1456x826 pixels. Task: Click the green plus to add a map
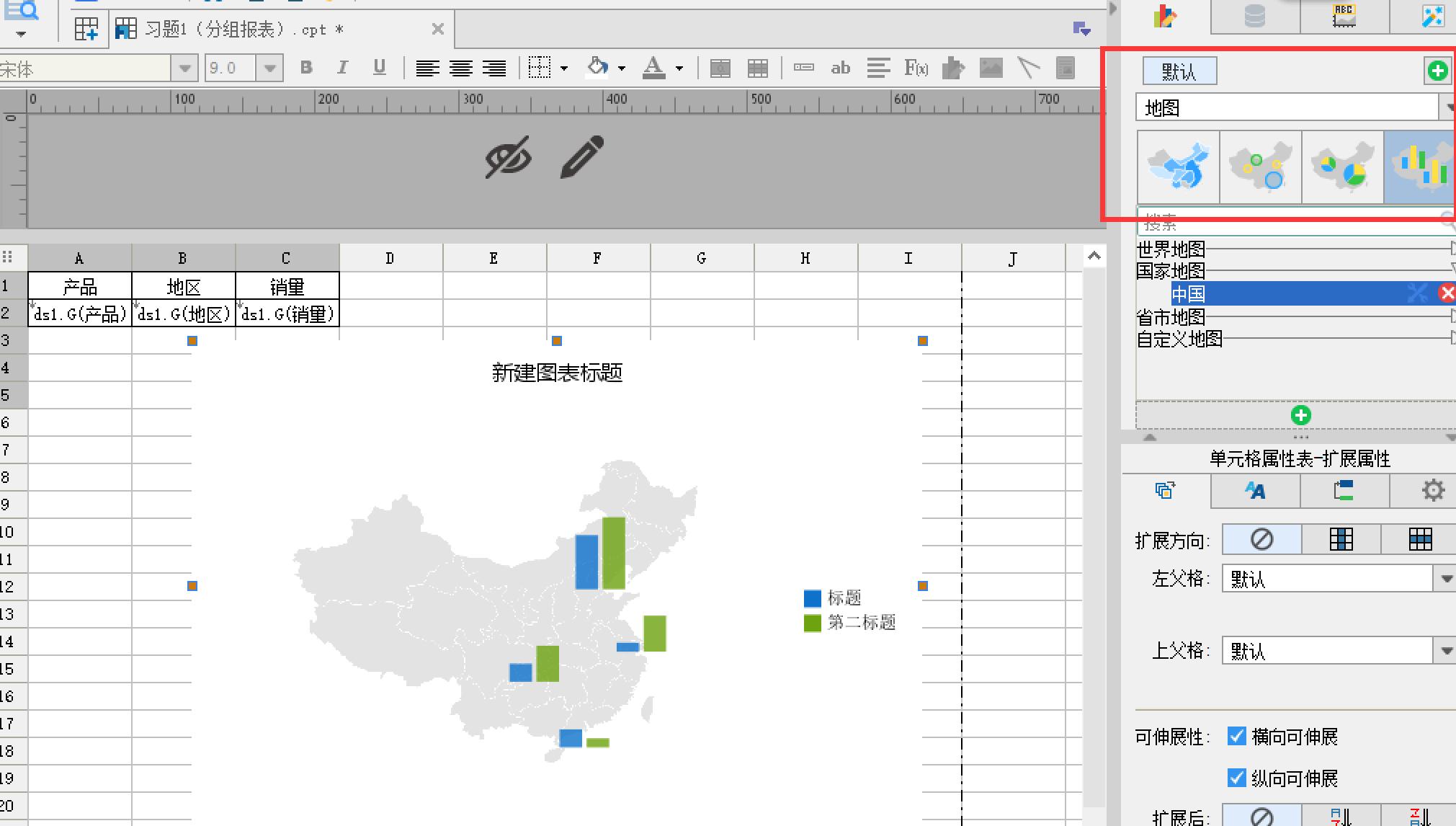[x=1300, y=415]
